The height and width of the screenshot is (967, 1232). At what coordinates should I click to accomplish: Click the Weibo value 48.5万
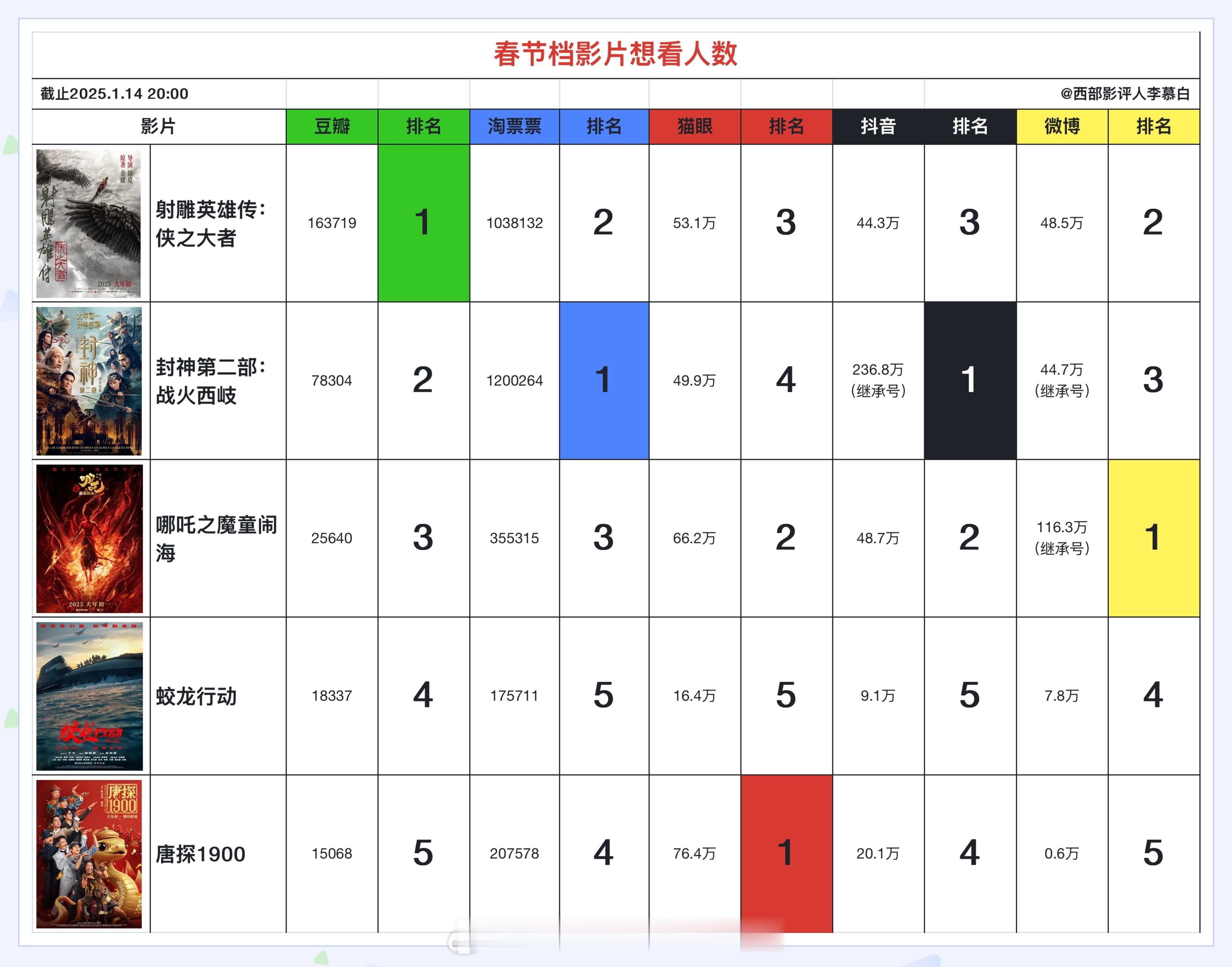pyautogui.click(x=1062, y=223)
